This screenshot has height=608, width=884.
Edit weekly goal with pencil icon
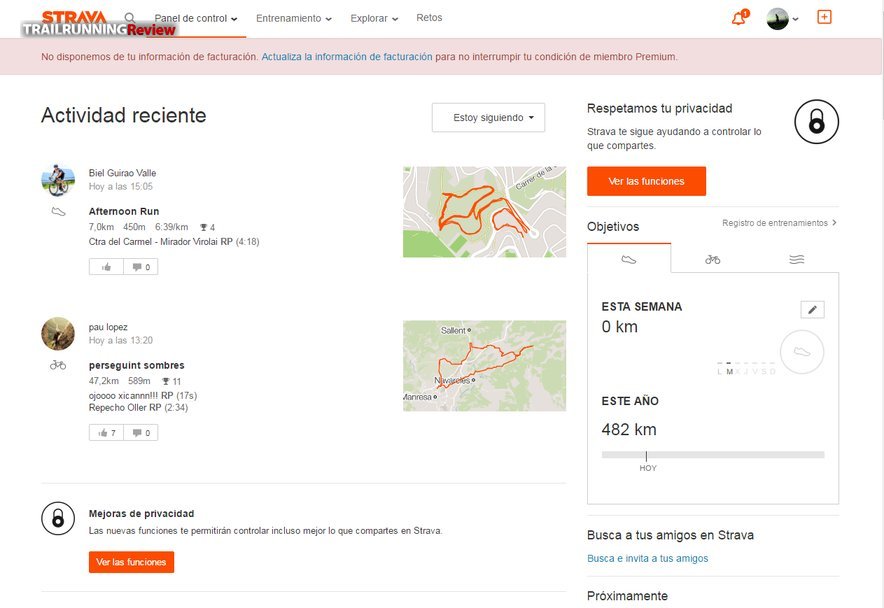[812, 310]
